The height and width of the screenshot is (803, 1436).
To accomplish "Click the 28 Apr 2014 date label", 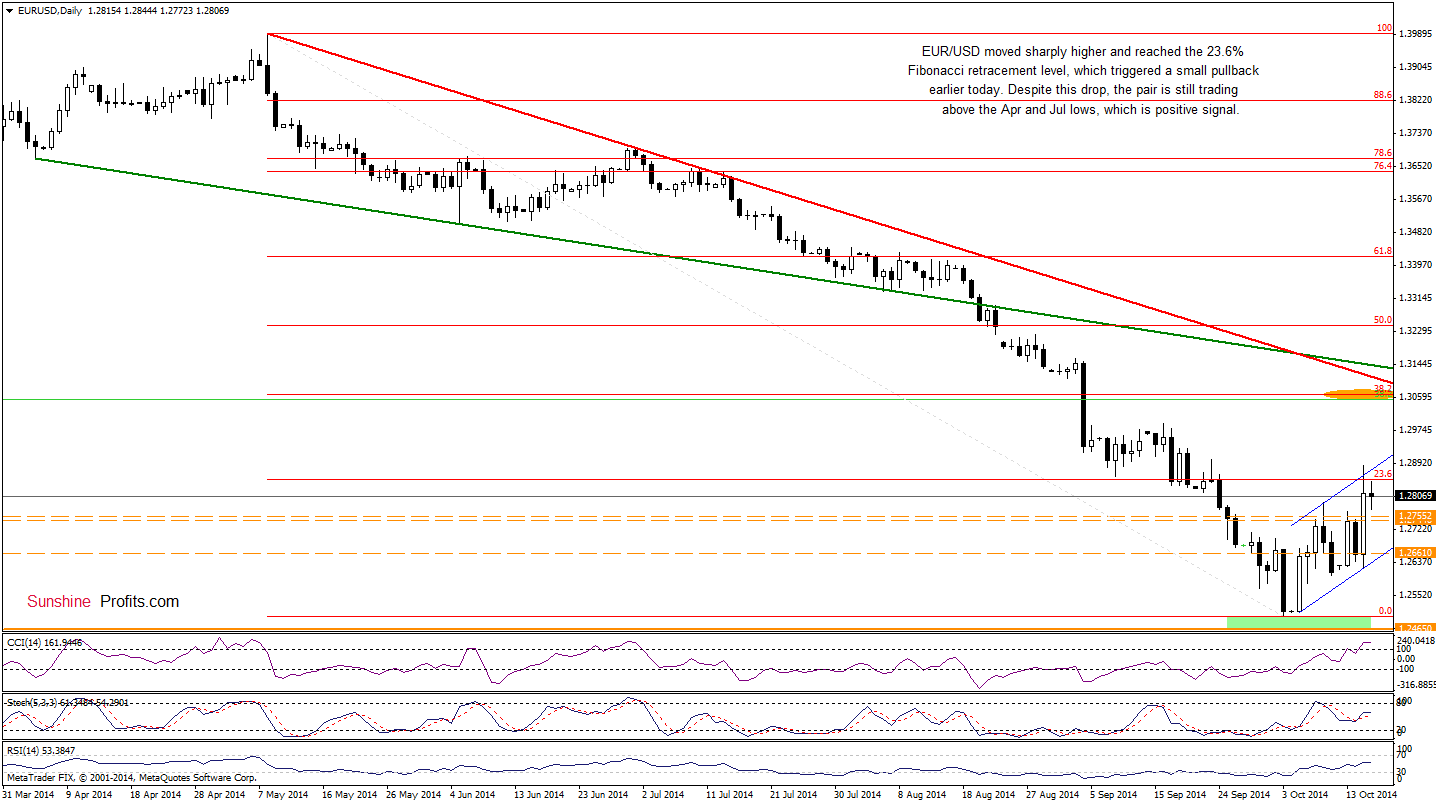I will coord(219,794).
